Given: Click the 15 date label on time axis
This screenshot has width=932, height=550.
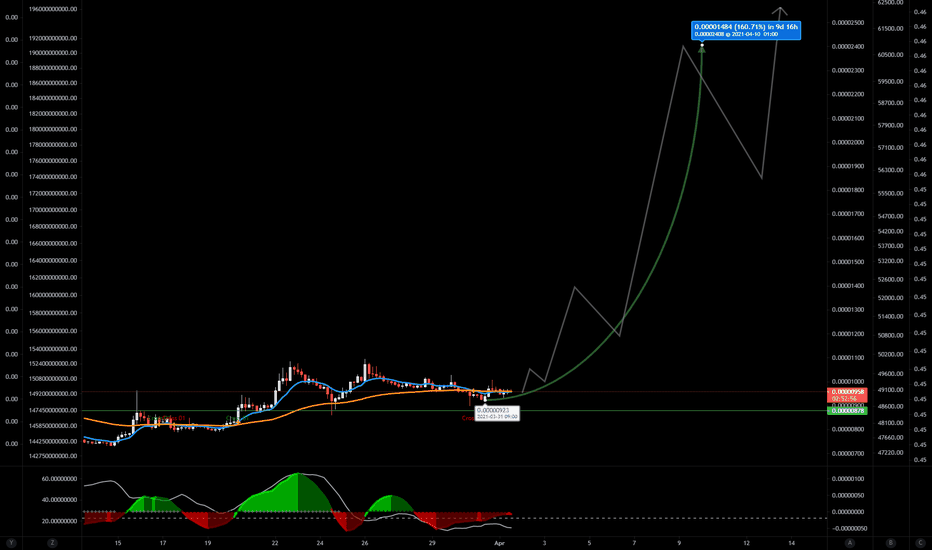Looking at the screenshot, I should 118,543.
